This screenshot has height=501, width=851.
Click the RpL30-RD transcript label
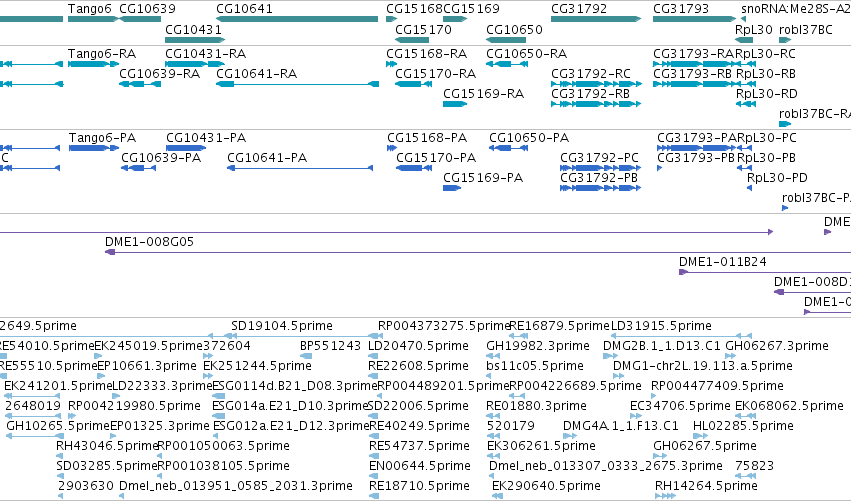(x=766, y=93)
